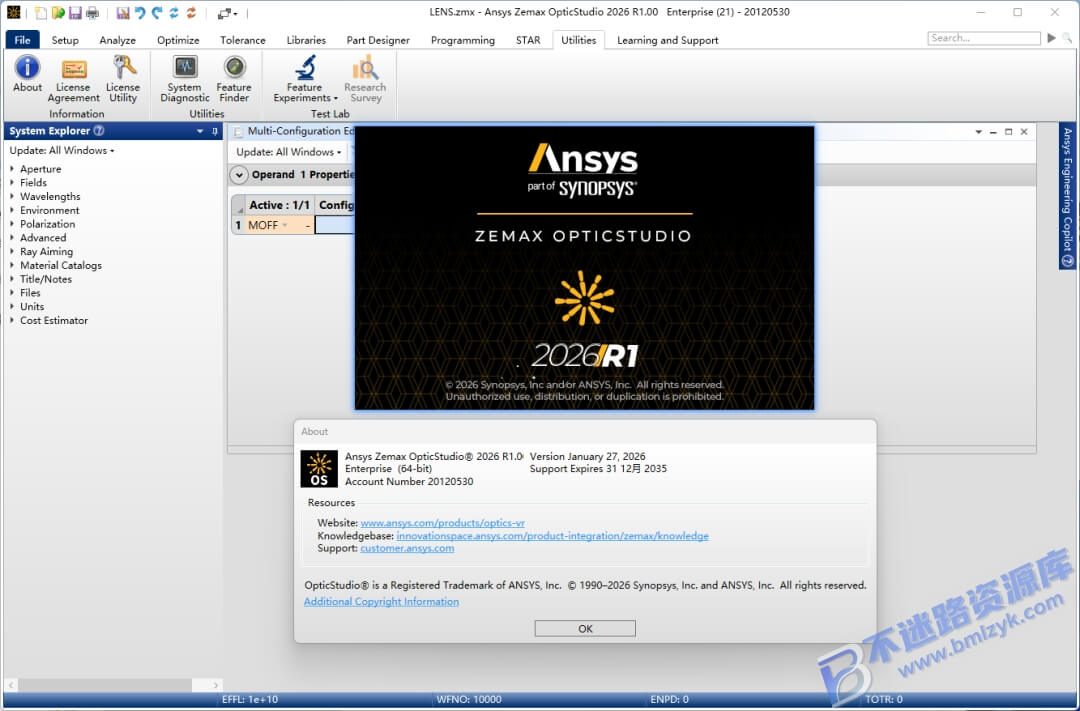This screenshot has height=711, width=1080.
Task: Expand the Environment tree node
Action: click(x=12, y=210)
